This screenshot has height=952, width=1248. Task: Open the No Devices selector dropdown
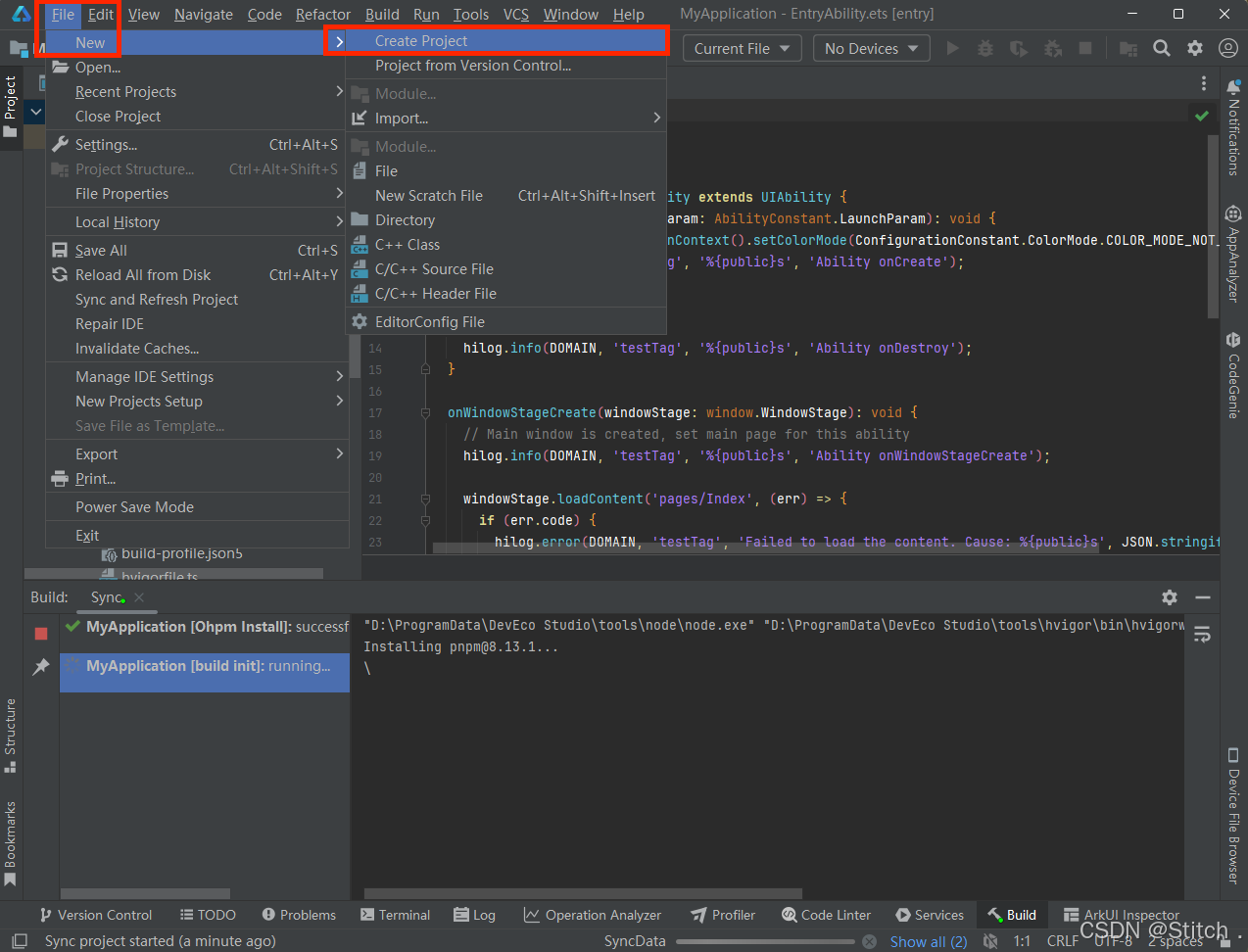[x=871, y=49]
